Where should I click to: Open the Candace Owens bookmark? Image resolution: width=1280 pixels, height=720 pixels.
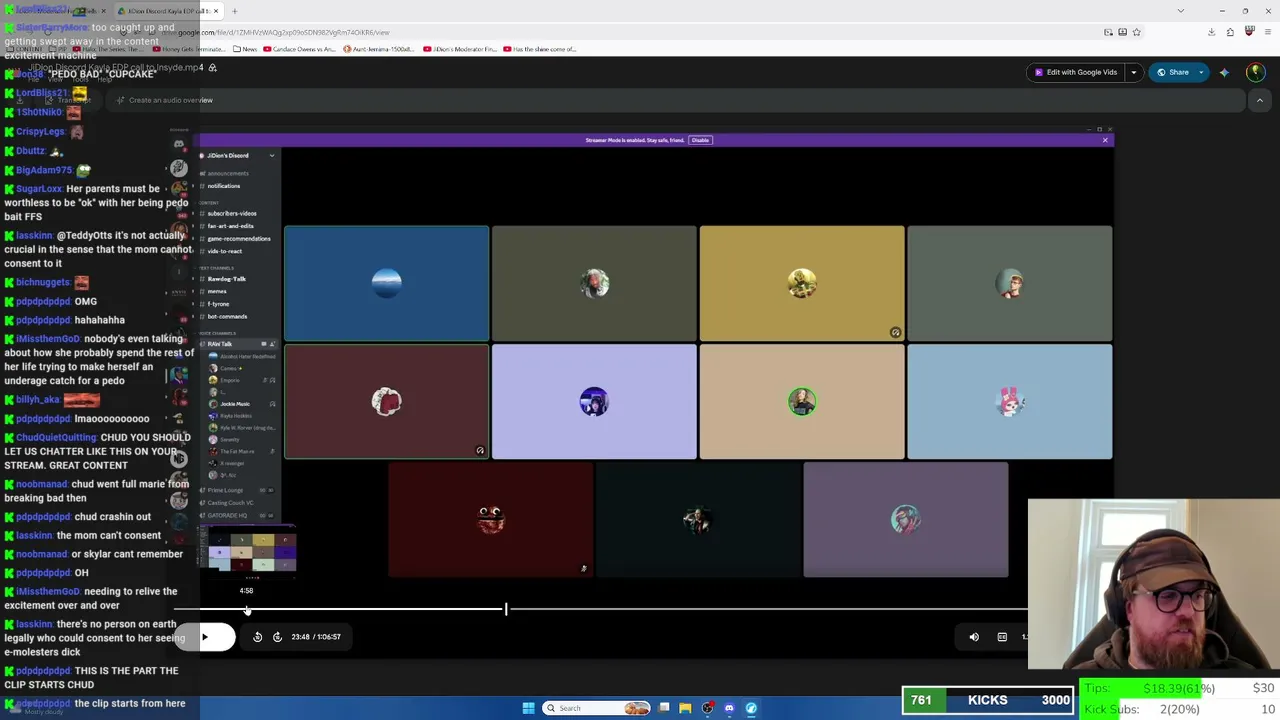tap(300, 49)
